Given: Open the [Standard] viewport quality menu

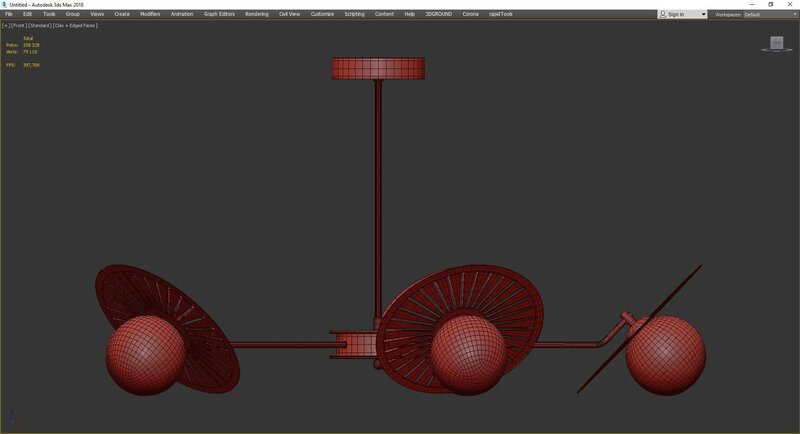Looking at the screenshot, I should pos(39,25).
